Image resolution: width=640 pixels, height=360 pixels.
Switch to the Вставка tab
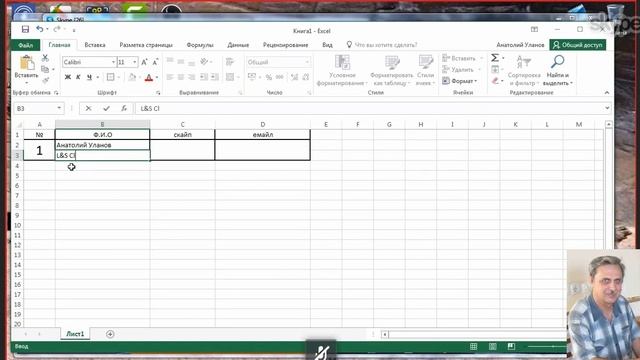(x=95, y=45)
